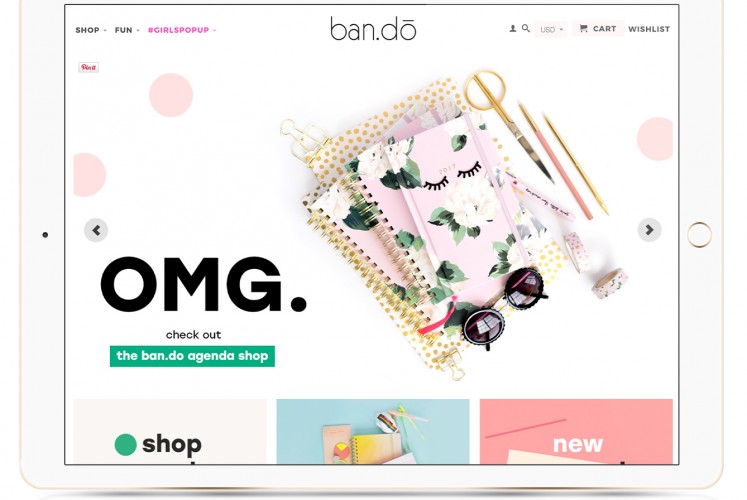
Task: Go to previous slide arrow
Action: [96, 230]
